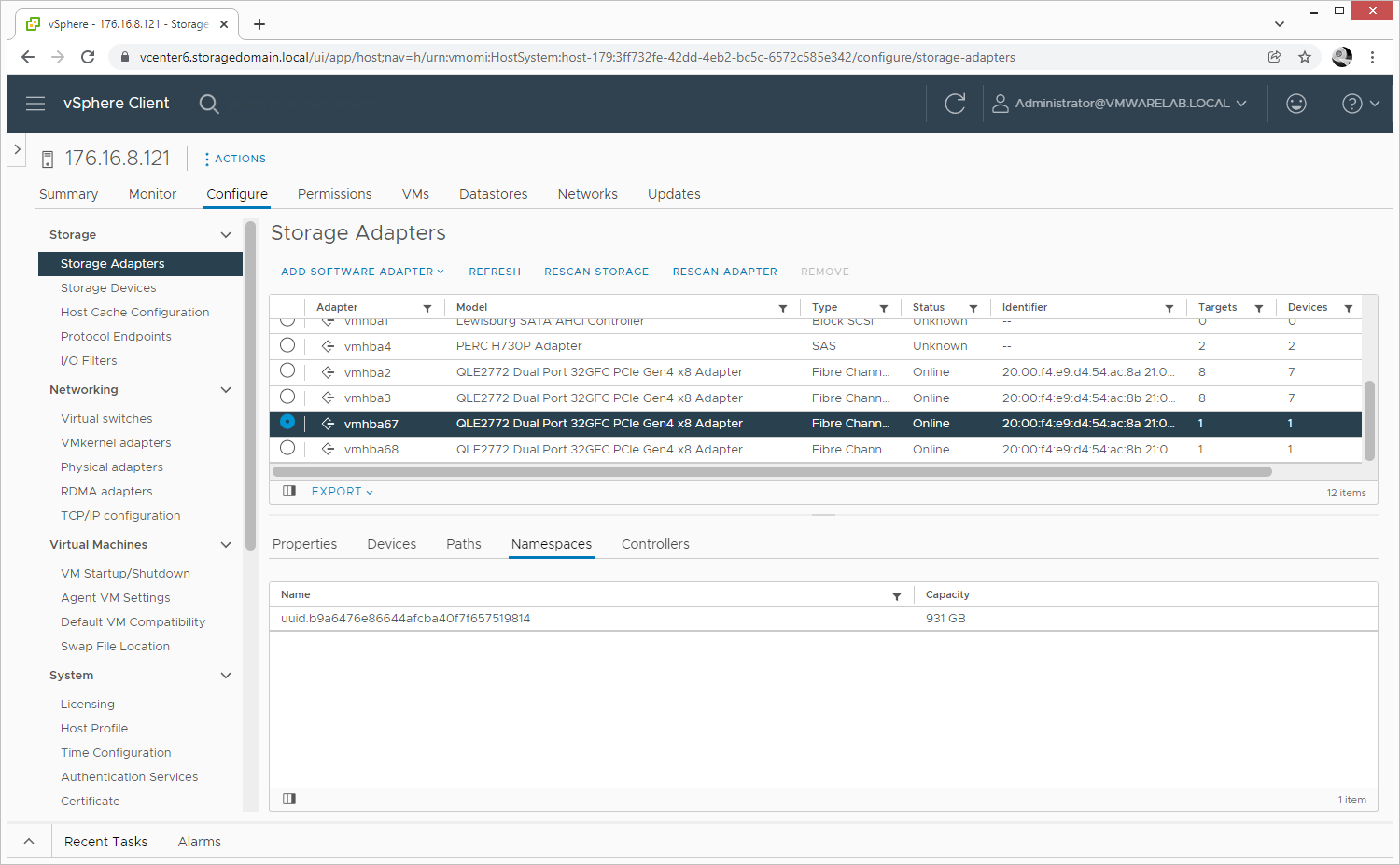Image resolution: width=1400 pixels, height=865 pixels.
Task: Click the site lock icon in address bar
Action: click(x=124, y=57)
